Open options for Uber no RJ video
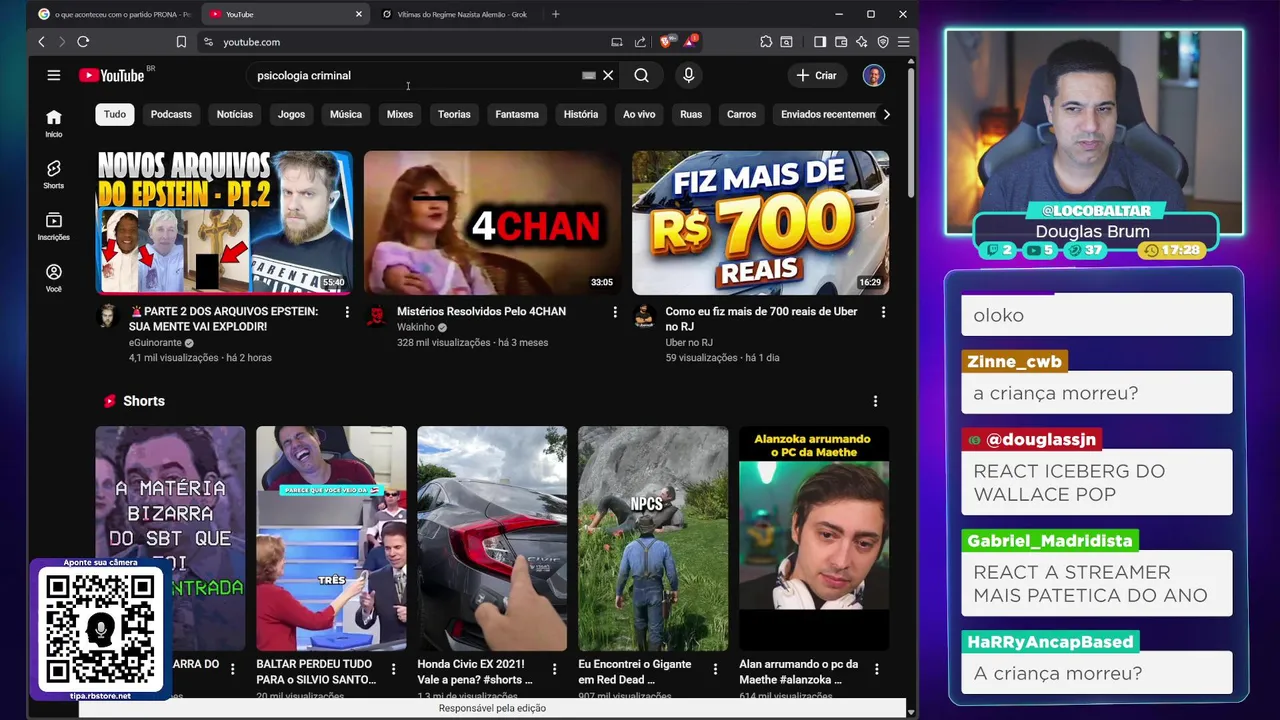 pos(883,312)
